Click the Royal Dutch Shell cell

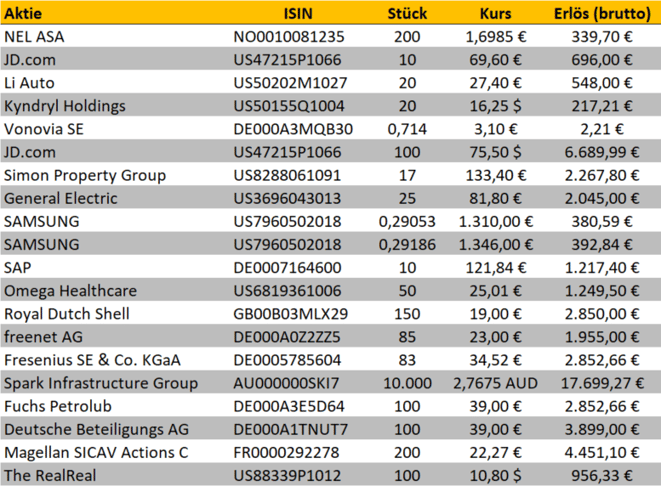pos(67,314)
